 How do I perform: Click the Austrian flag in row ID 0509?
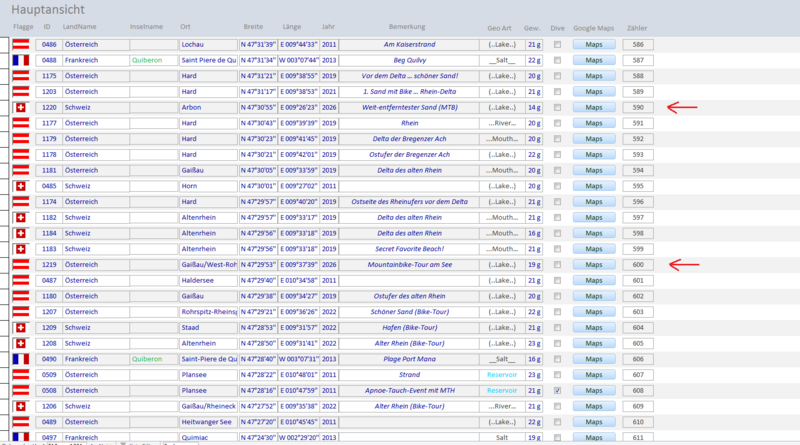click(x=21, y=375)
